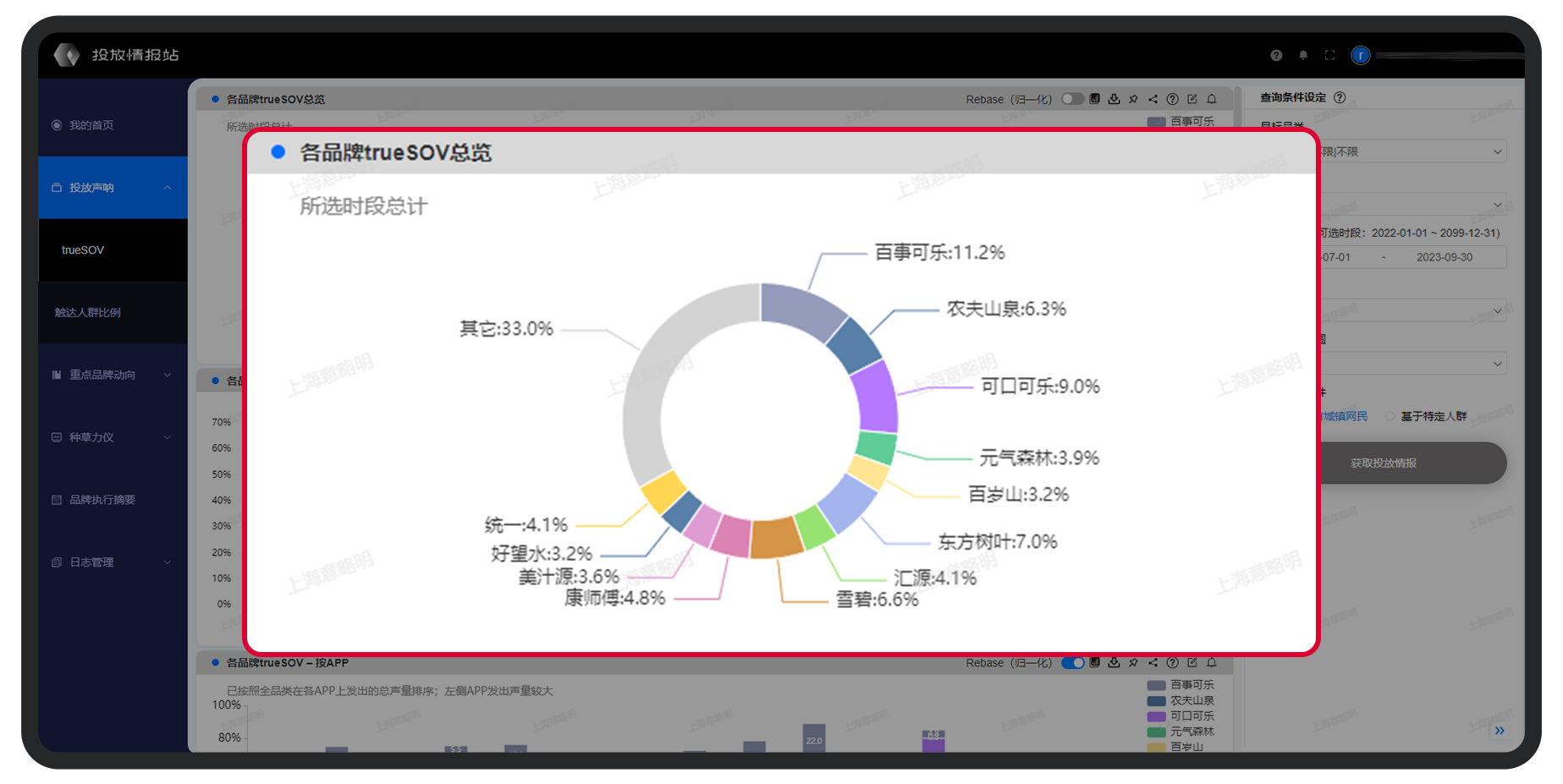Click edit icon on 各品牌trueSOV总览 panel

(1192, 99)
